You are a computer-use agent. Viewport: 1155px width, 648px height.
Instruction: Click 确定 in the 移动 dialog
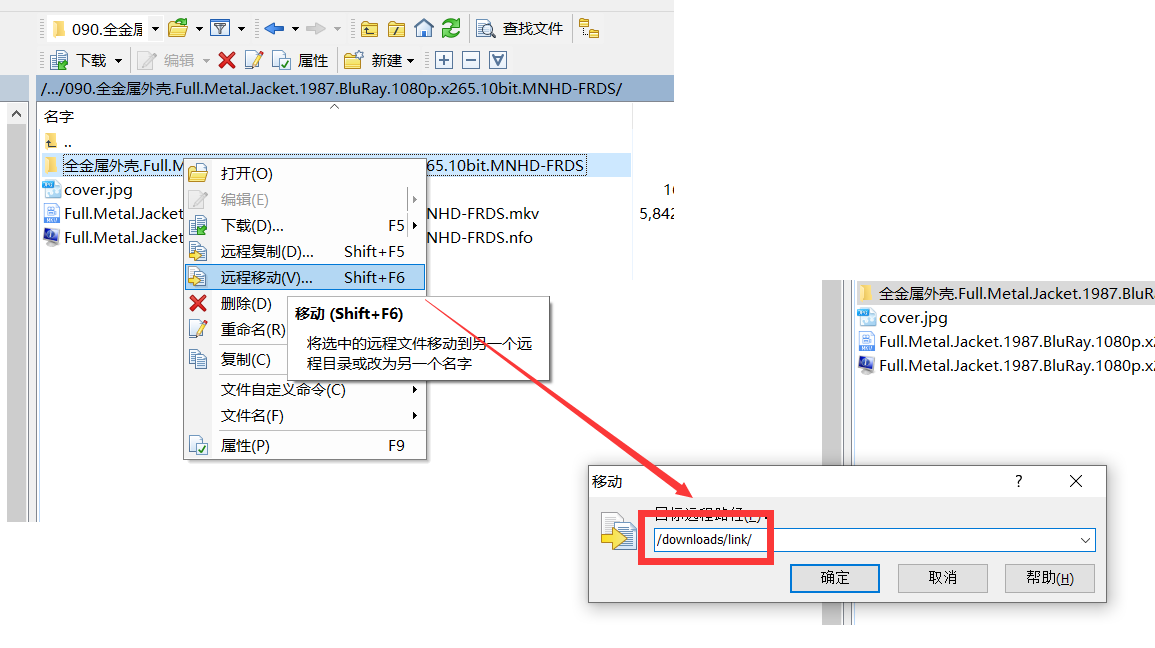coord(835,578)
